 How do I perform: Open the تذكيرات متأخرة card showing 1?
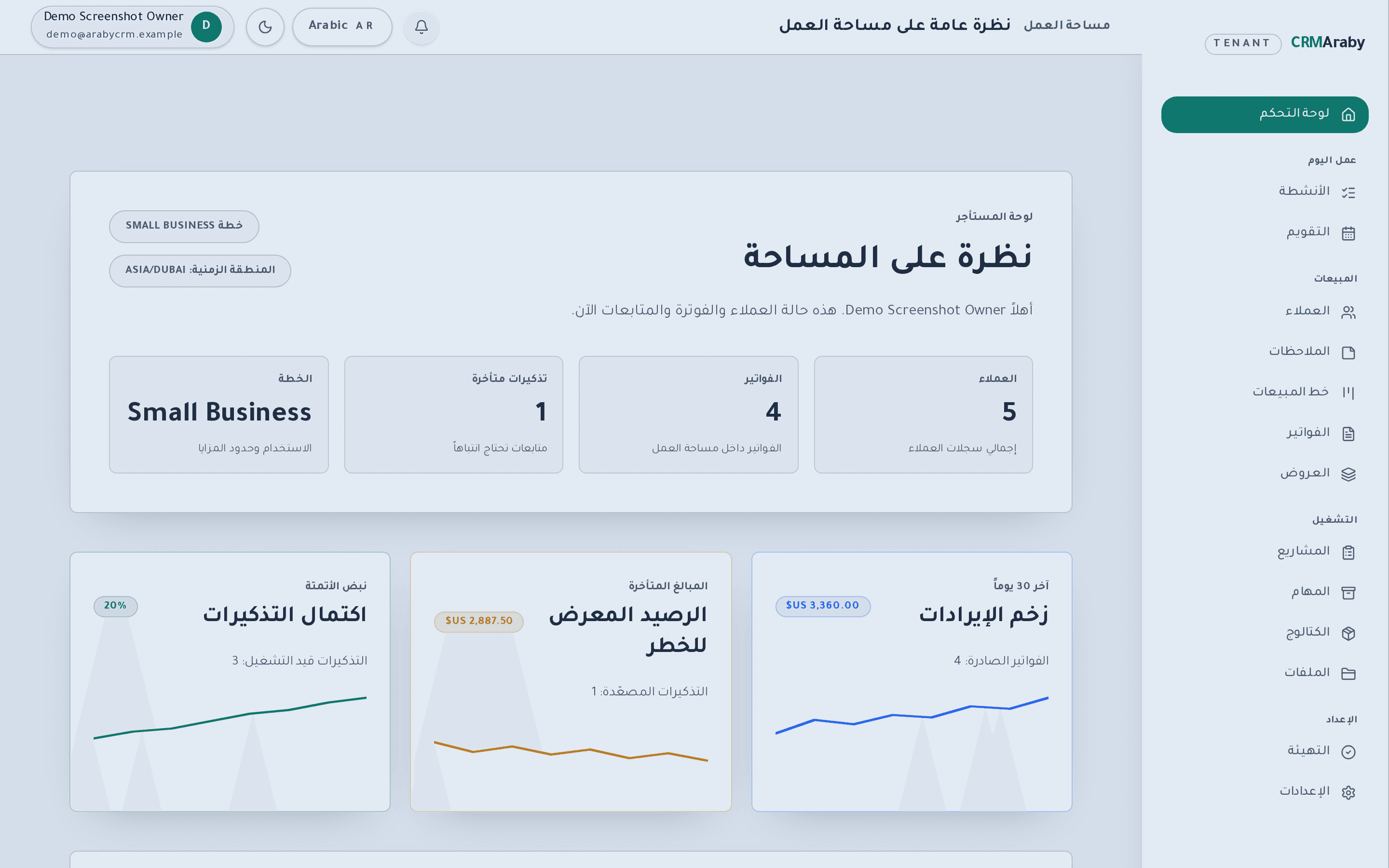[453, 415]
